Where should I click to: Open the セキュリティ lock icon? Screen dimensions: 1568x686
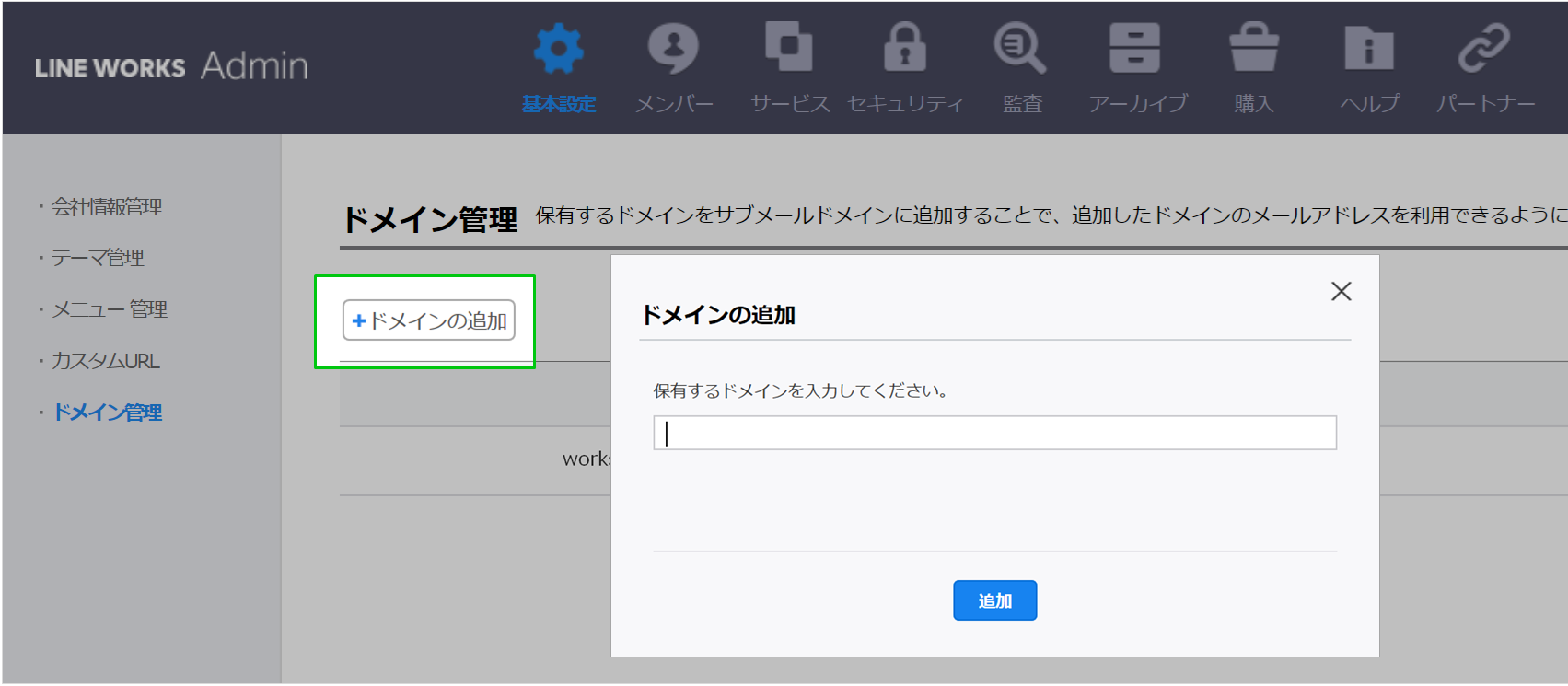[x=904, y=47]
